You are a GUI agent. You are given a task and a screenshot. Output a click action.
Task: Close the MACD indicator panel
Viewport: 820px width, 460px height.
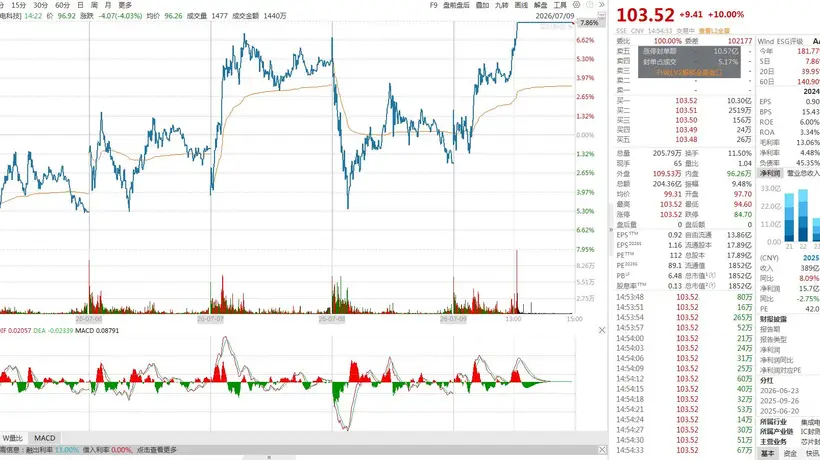[602, 330]
